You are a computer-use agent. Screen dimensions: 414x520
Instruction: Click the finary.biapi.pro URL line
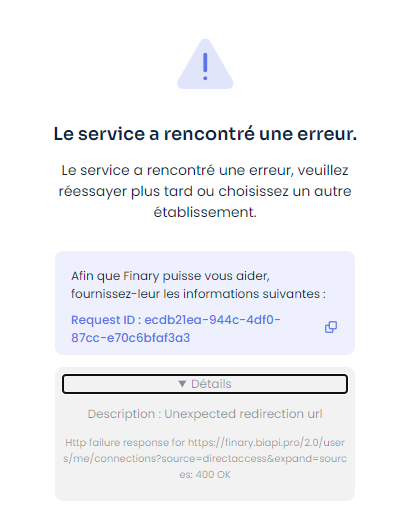click(205, 443)
